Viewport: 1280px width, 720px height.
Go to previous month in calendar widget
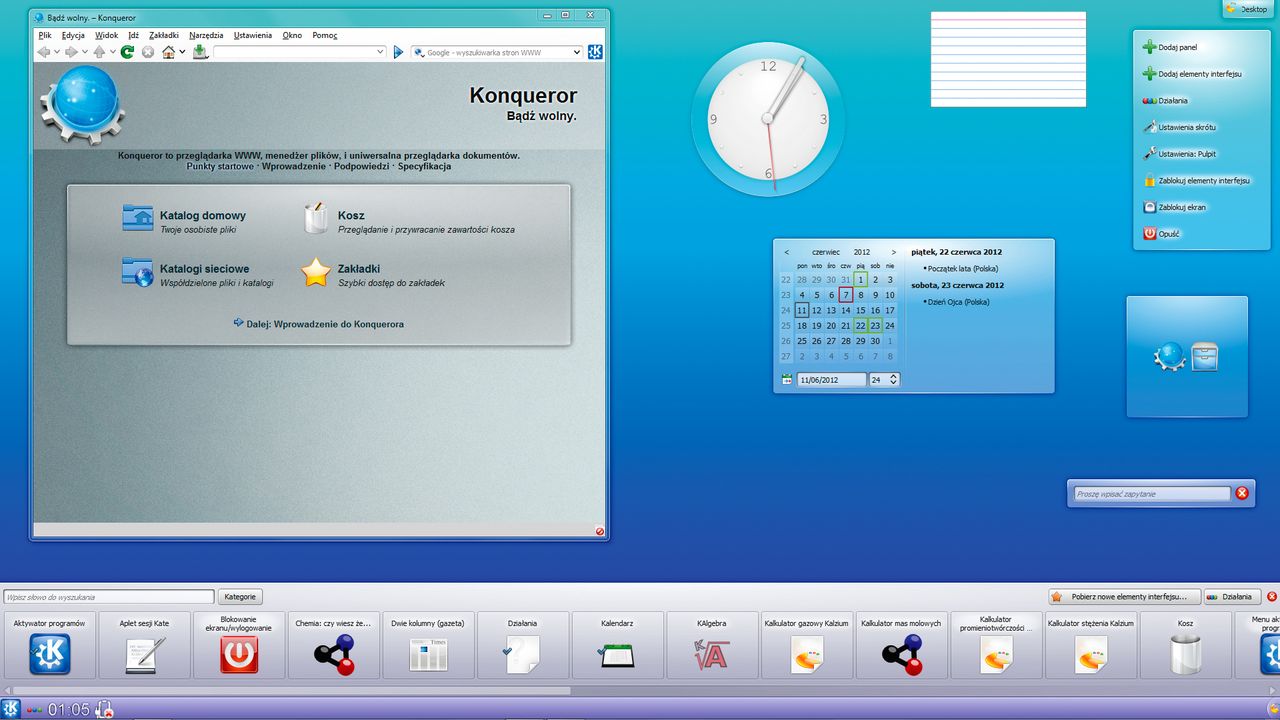(787, 252)
